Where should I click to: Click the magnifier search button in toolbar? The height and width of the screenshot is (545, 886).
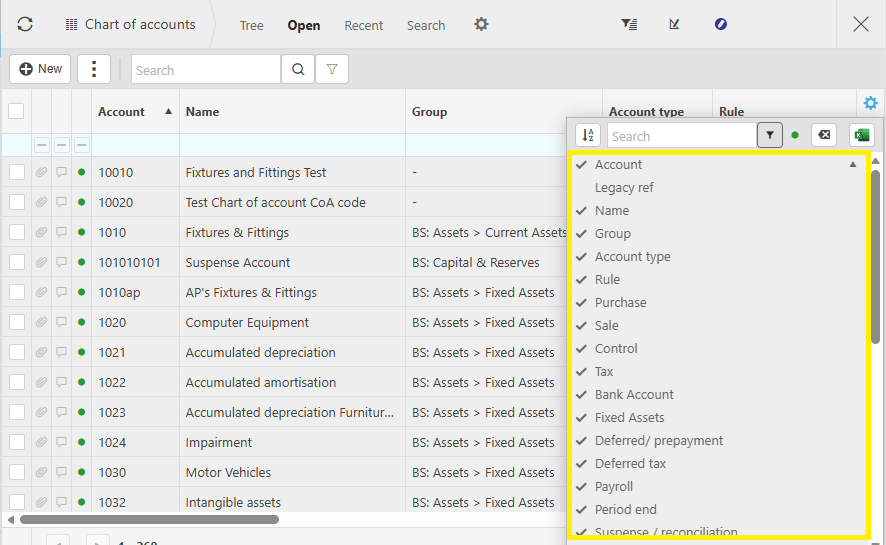pos(297,70)
